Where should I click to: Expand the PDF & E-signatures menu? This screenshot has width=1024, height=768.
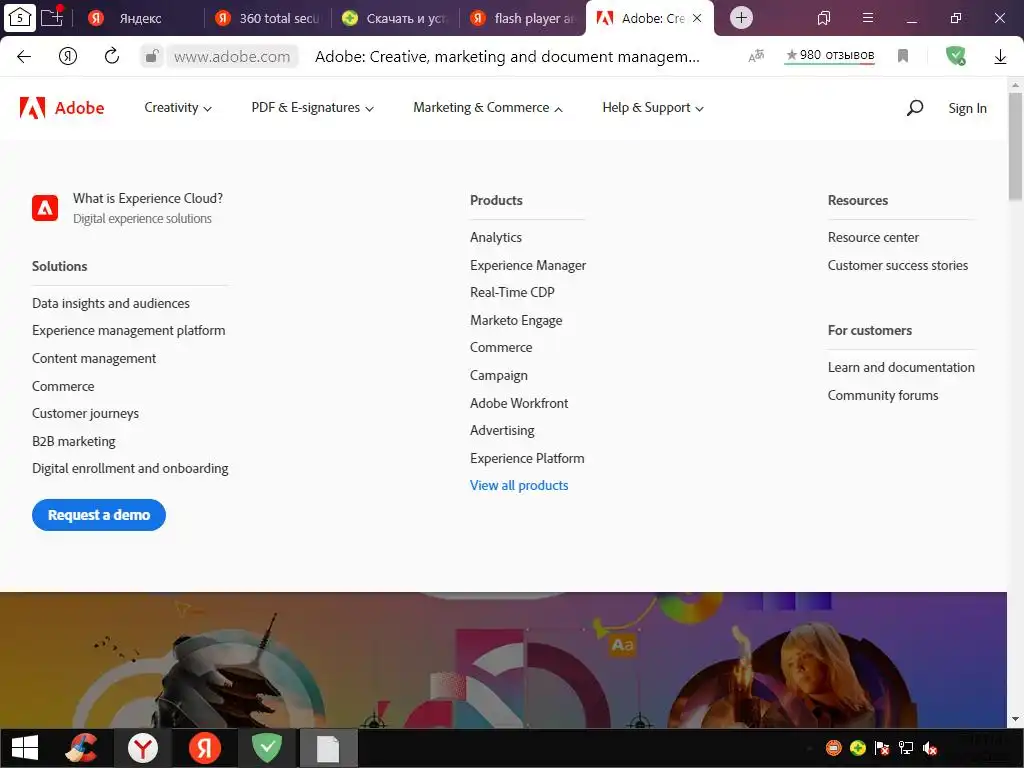(312, 108)
